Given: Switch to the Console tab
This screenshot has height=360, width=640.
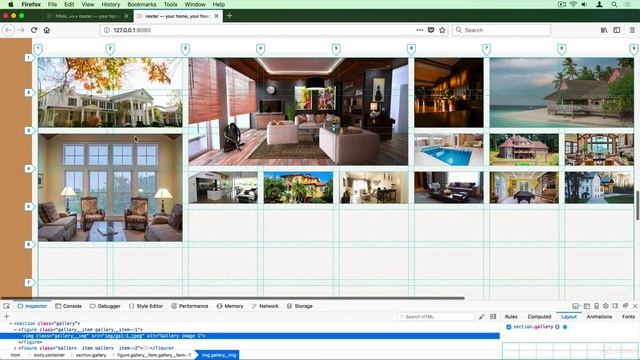Looking at the screenshot, I should (x=69, y=306).
